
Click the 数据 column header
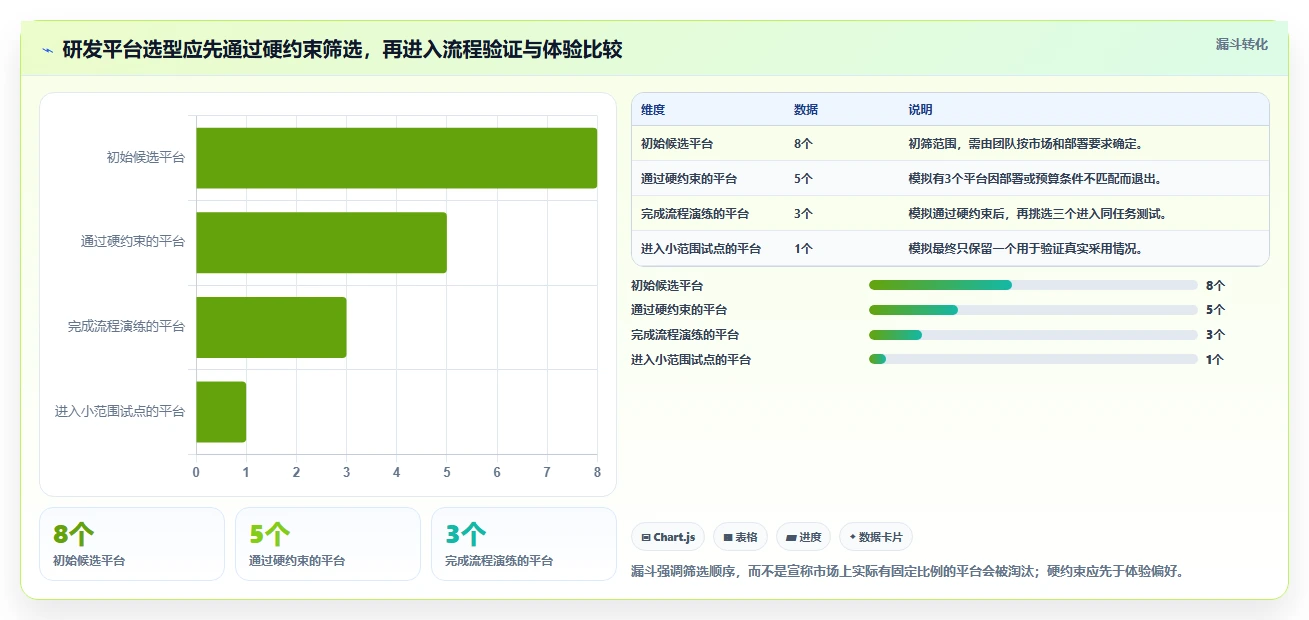(806, 110)
